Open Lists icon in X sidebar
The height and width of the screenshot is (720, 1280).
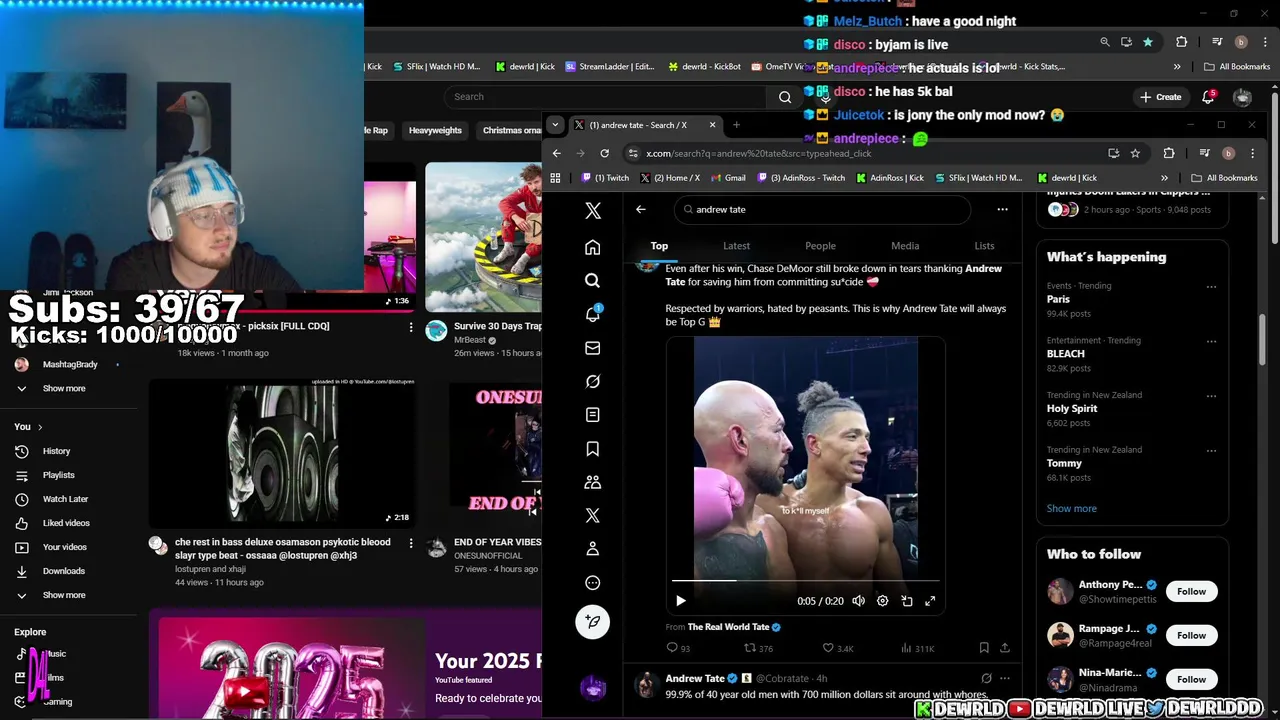pyautogui.click(x=592, y=415)
